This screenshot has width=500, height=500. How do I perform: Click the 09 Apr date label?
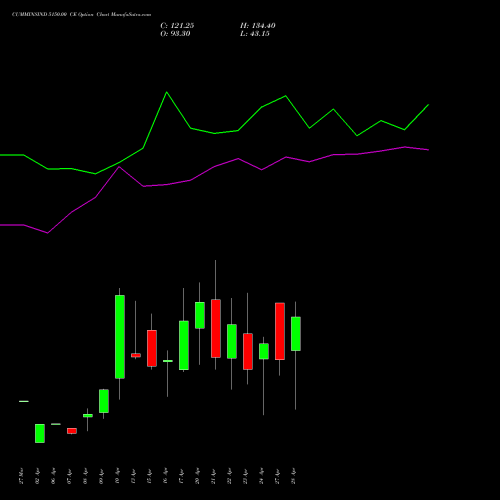101,476
